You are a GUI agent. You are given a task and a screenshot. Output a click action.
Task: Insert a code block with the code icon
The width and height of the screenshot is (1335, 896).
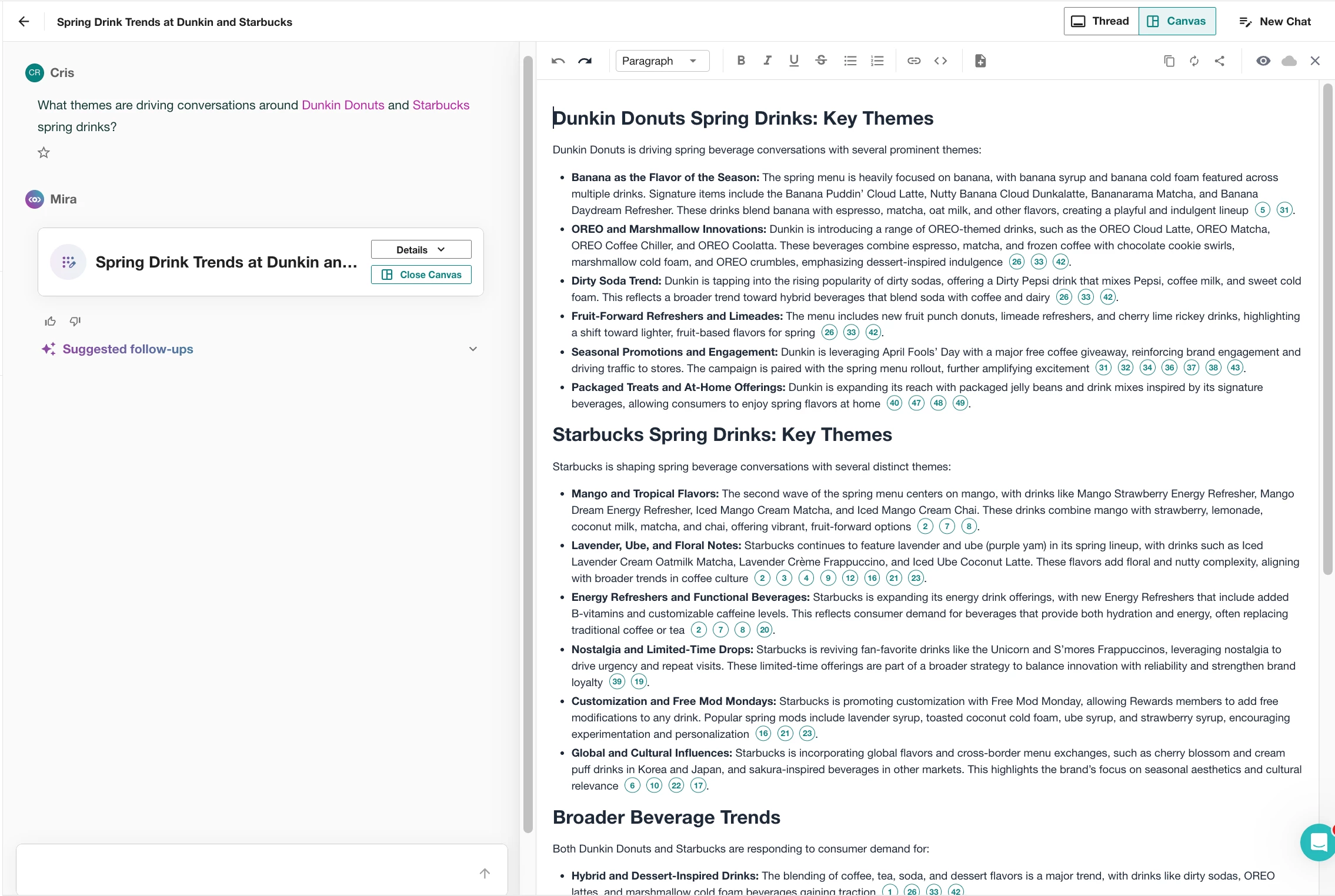pyautogui.click(x=940, y=61)
